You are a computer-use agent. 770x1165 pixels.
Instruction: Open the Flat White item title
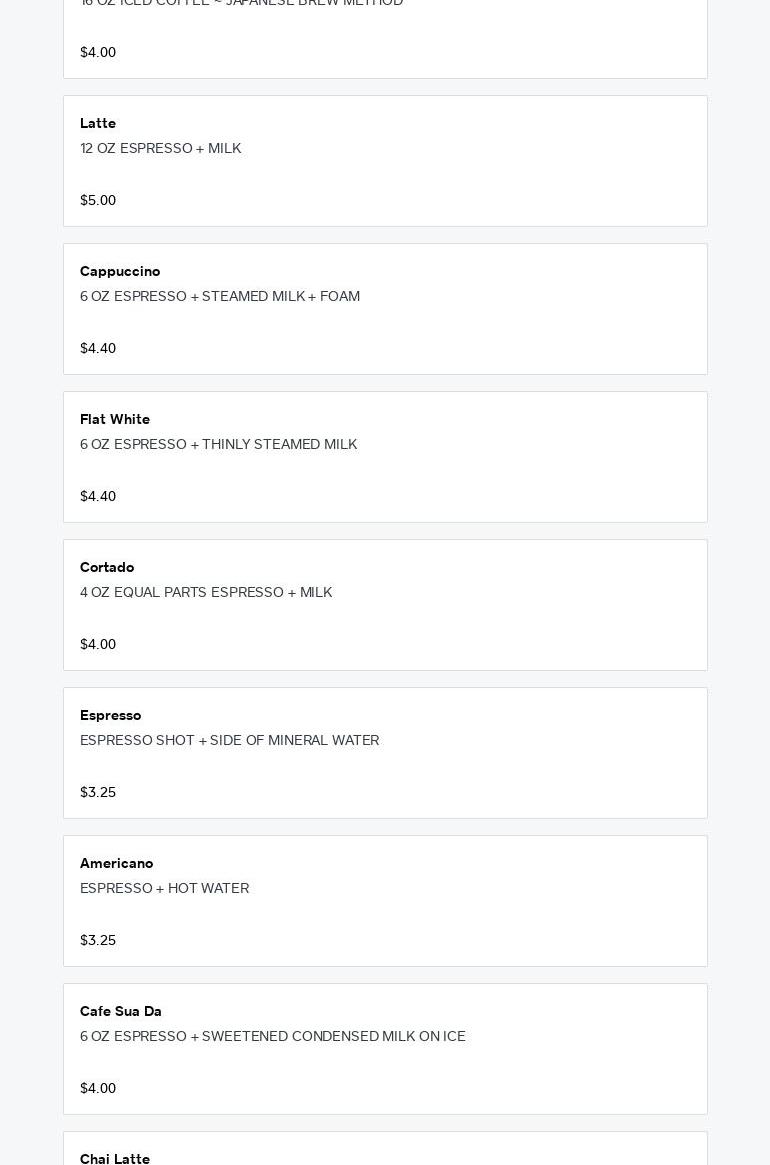tap(115, 419)
